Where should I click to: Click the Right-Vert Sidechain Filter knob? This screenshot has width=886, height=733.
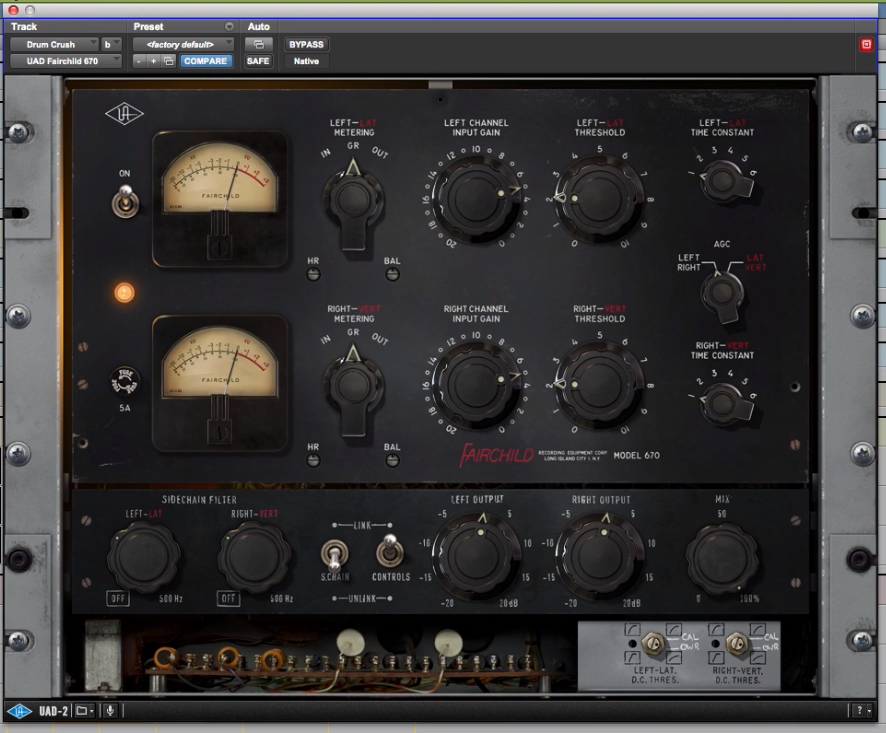(x=254, y=558)
